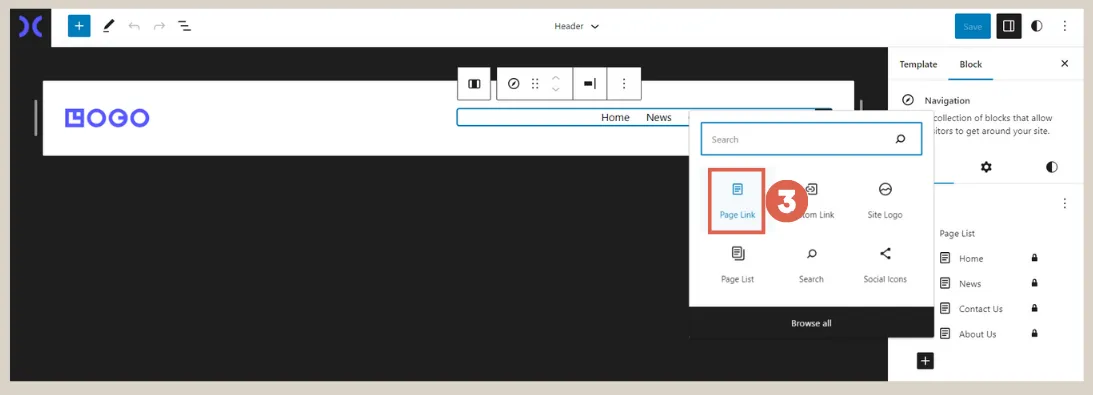Click the lock icon beside Contact Us
This screenshot has height=395, width=1093.
pyautogui.click(x=1034, y=308)
